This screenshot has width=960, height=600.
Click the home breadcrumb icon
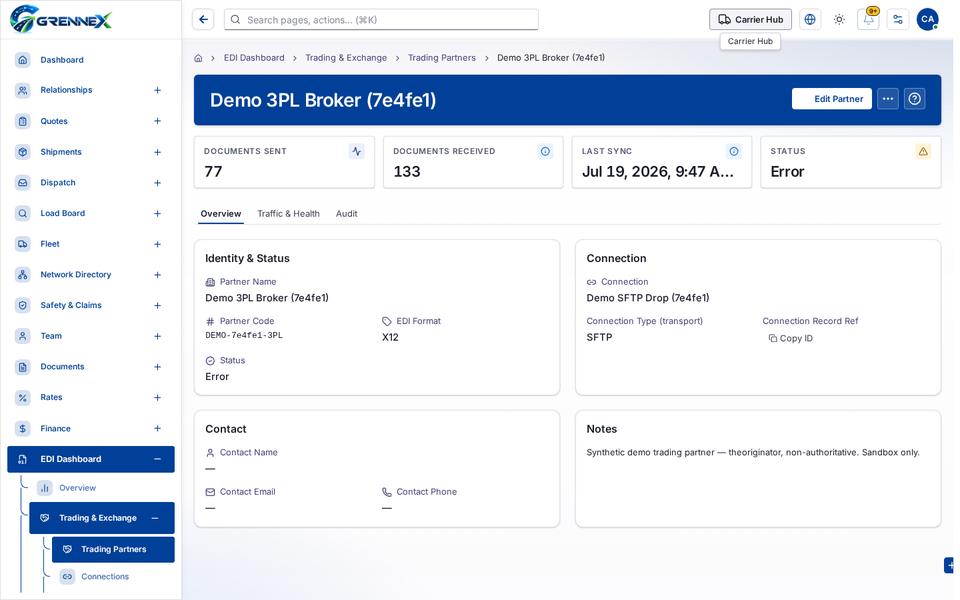(x=198, y=58)
